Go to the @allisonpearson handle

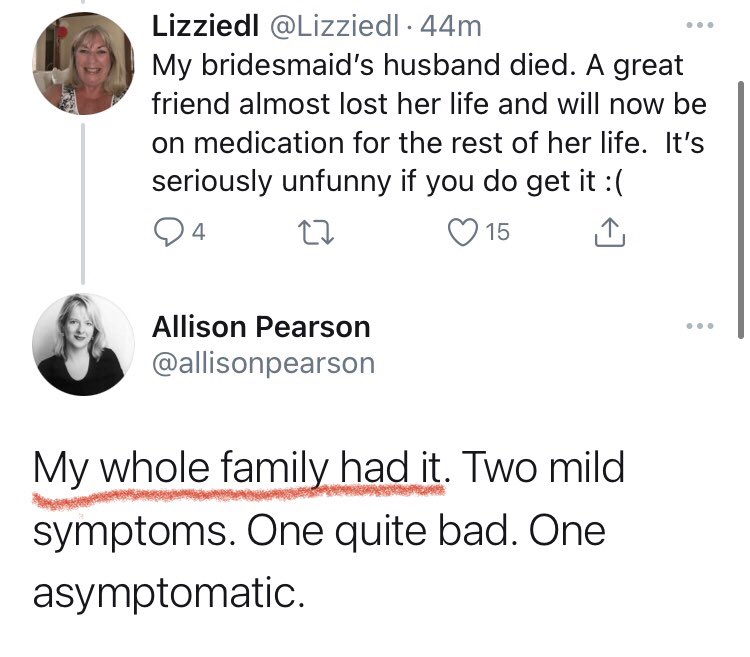point(263,362)
